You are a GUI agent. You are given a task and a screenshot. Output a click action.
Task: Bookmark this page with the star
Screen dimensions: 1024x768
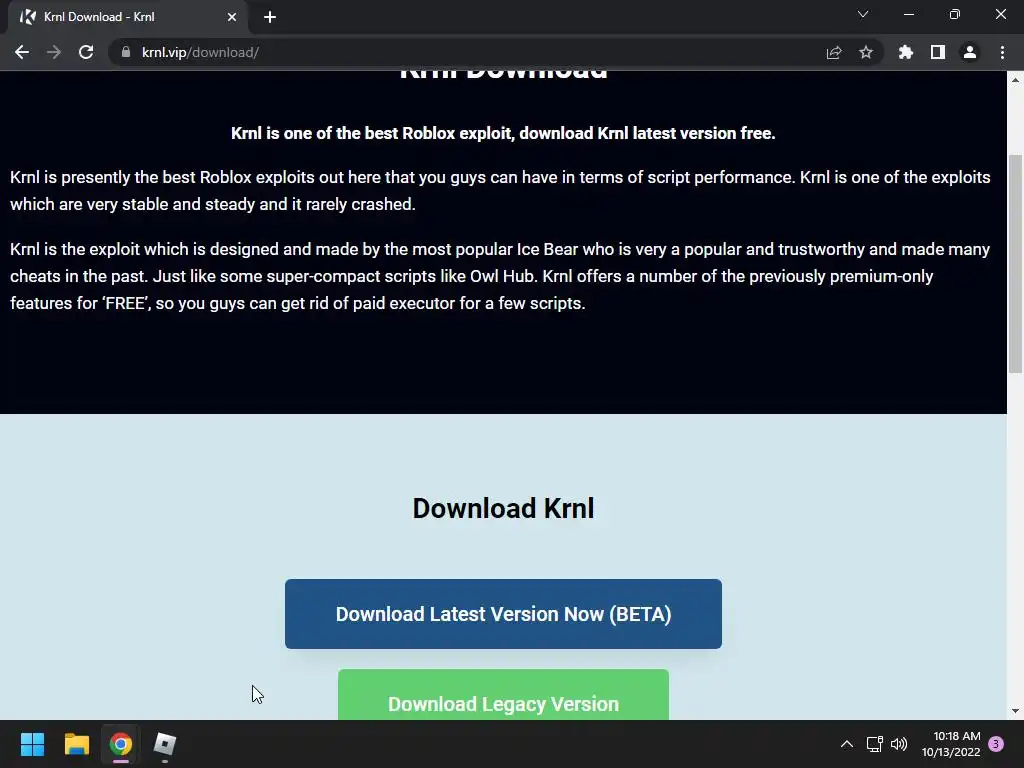pos(866,52)
